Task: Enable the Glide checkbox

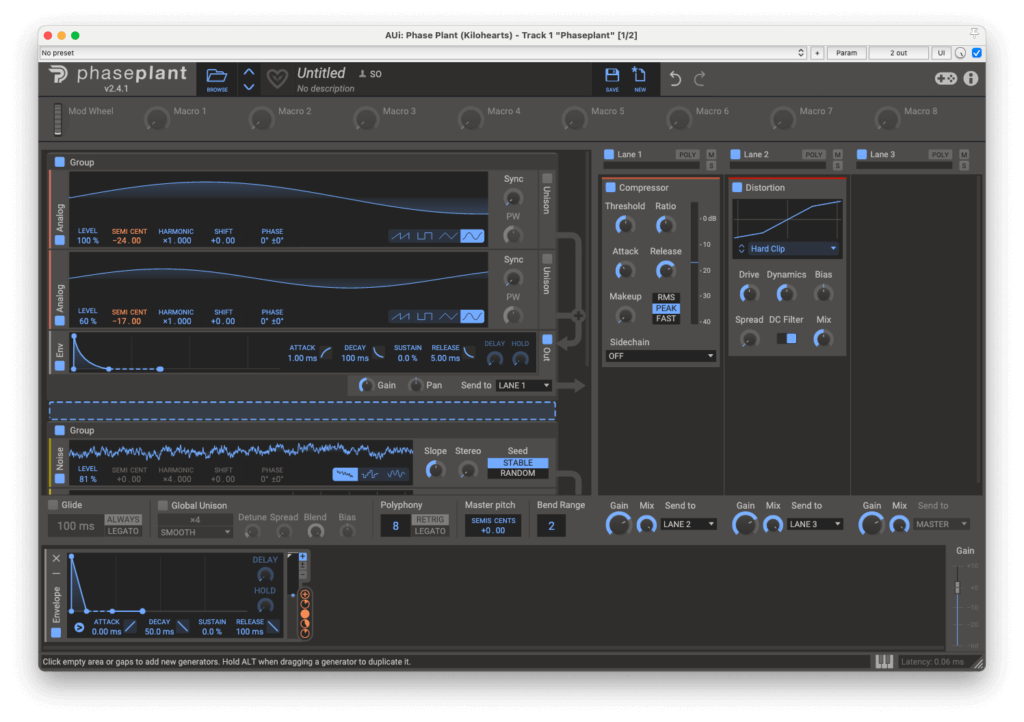Action: coord(54,505)
